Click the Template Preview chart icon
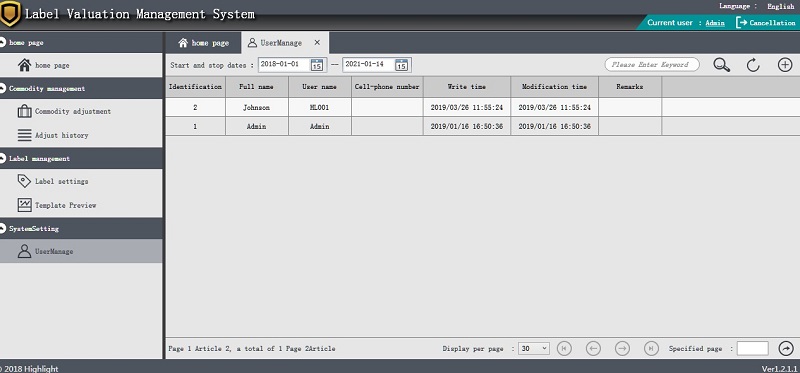This screenshot has width=800, height=373. click(x=24, y=205)
